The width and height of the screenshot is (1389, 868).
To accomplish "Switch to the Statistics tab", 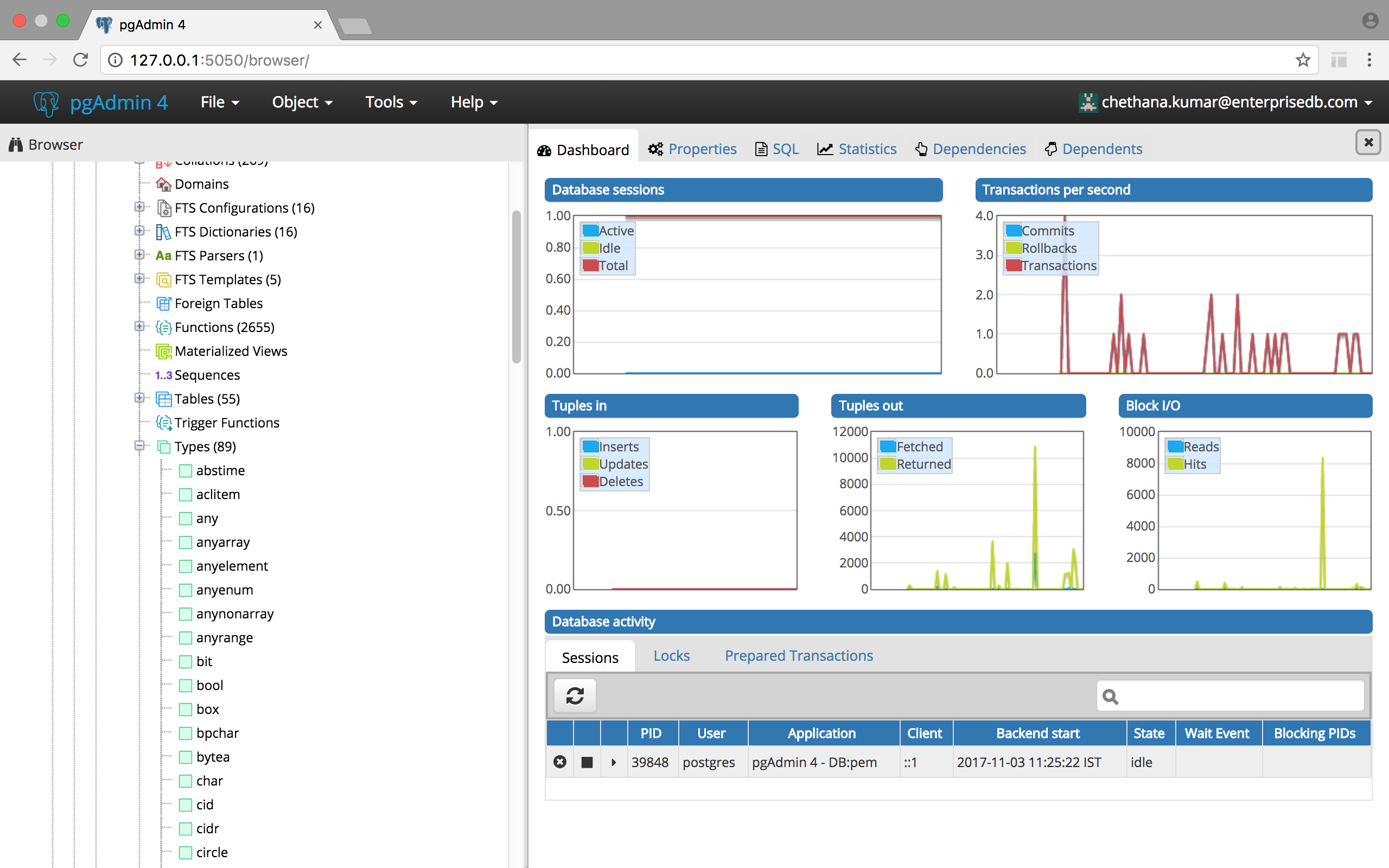I will pyautogui.click(x=857, y=149).
